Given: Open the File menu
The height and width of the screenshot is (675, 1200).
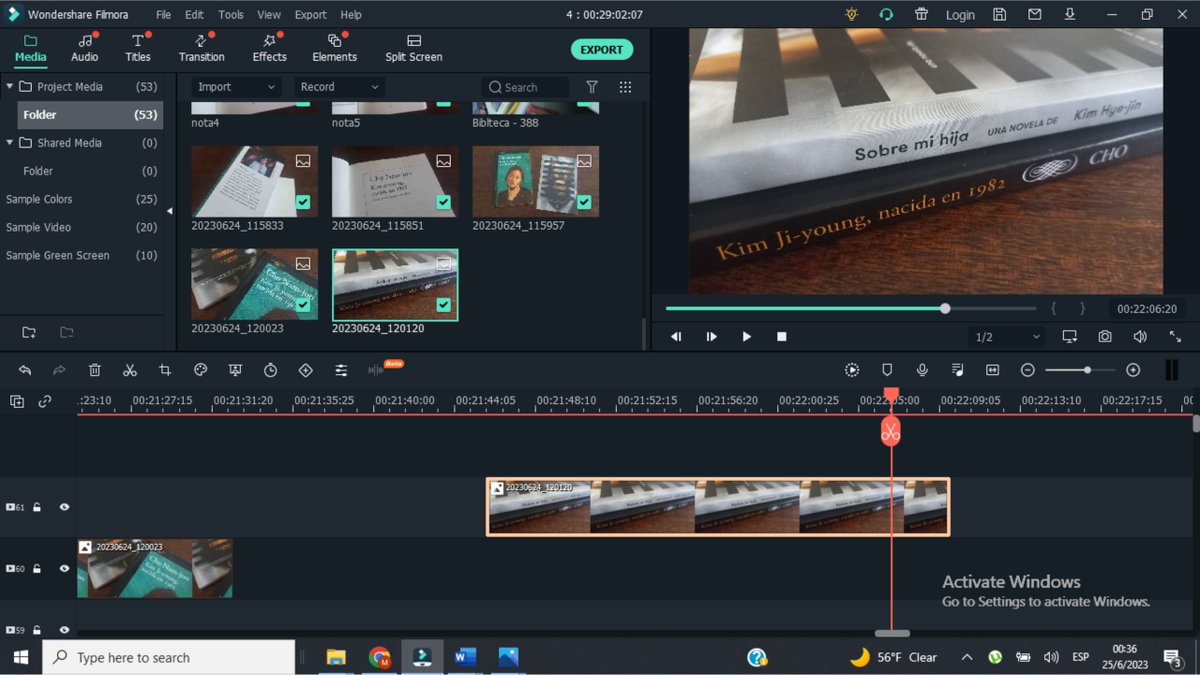Looking at the screenshot, I should click(163, 15).
